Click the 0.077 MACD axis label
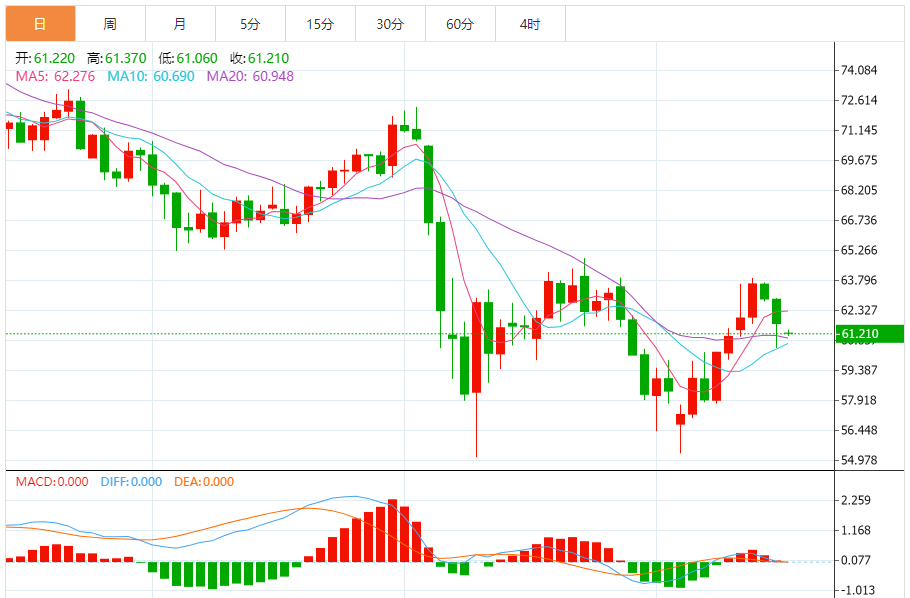910x598 pixels. [856, 560]
